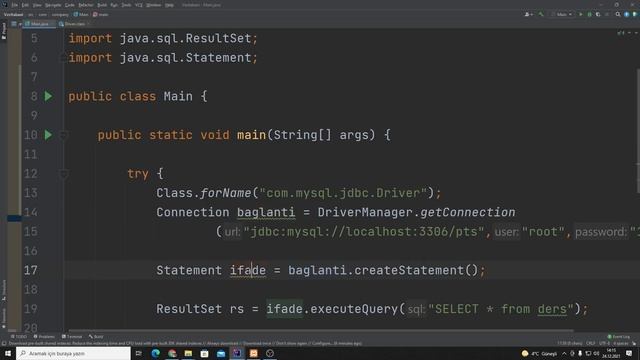This screenshot has height=360, width=640.
Task: Open the Help menu
Action: 169,5
